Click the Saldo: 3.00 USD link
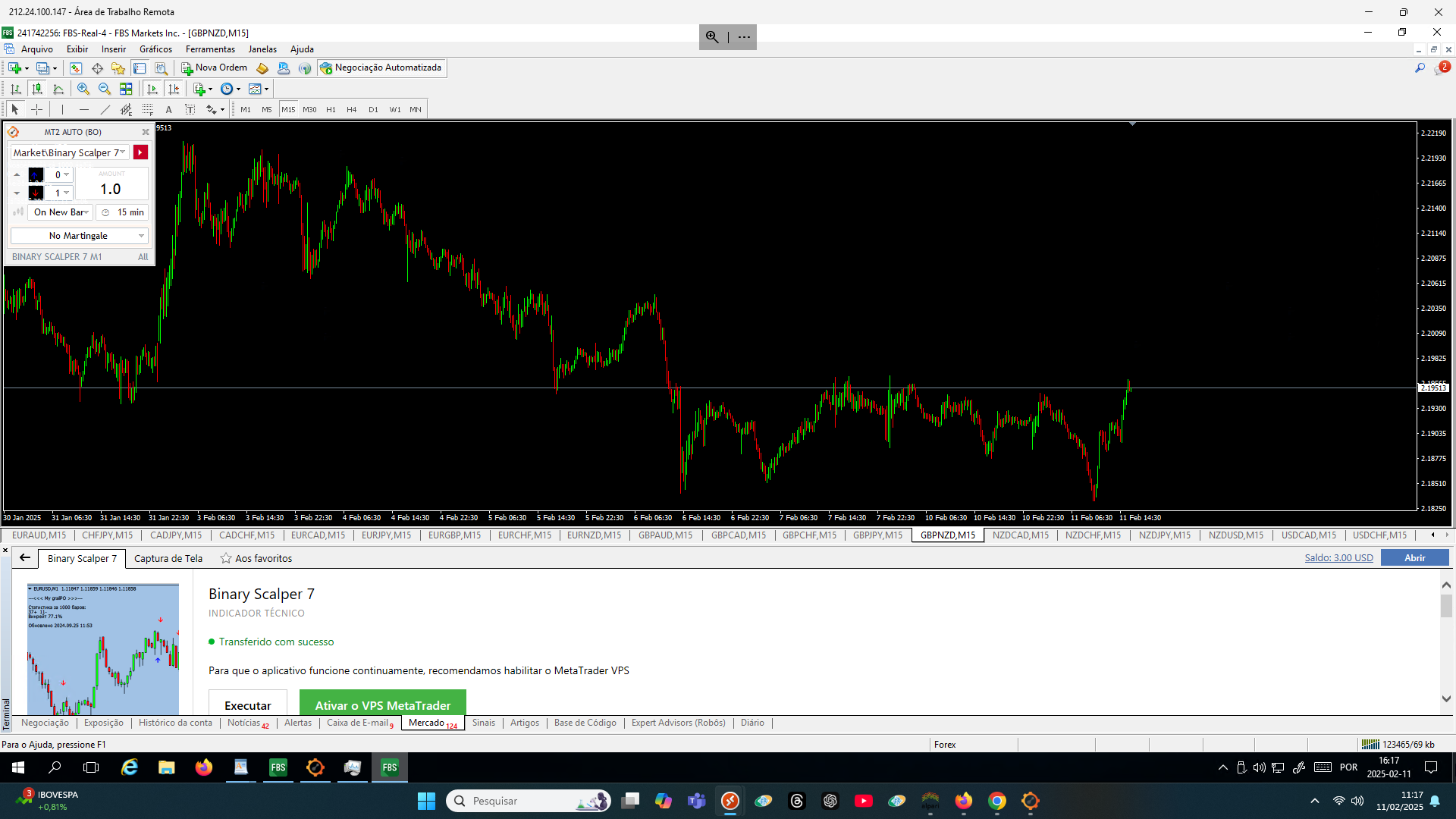Viewport: 1456px width, 819px height. pyautogui.click(x=1338, y=557)
